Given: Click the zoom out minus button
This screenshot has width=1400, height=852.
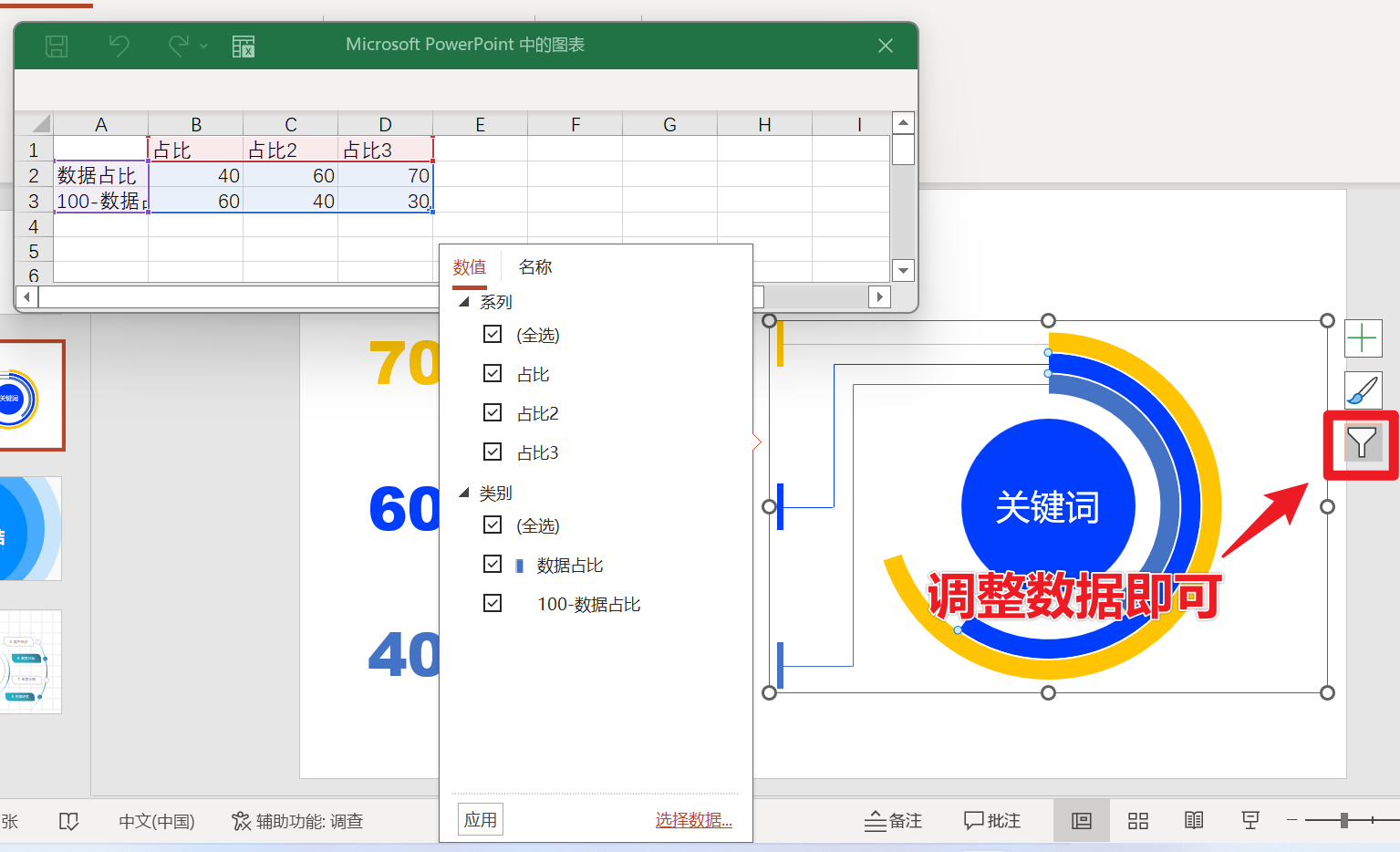Looking at the screenshot, I should pyautogui.click(x=1291, y=820).
